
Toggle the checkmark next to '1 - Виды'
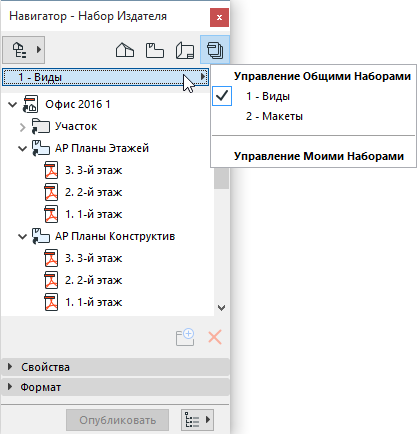pyautogui.click(x=222, y=96)
